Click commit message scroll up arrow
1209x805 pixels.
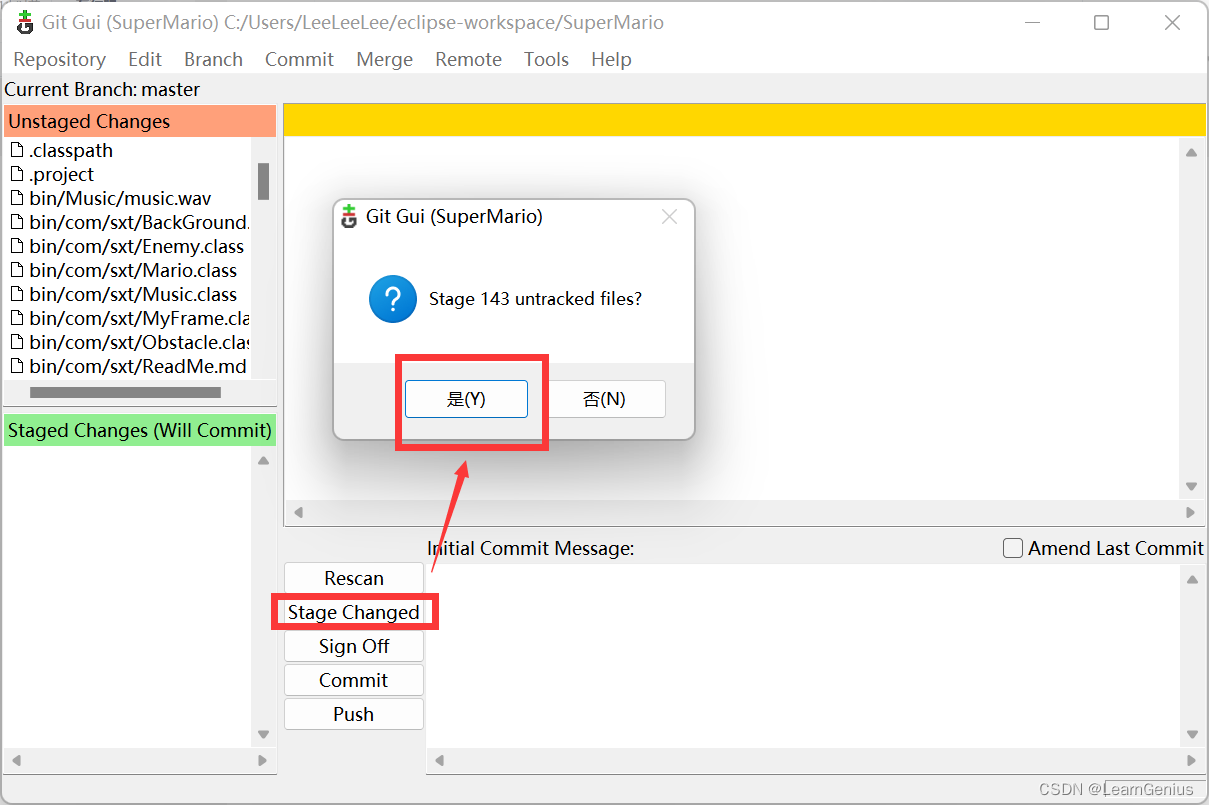(x=1191, y=579)
